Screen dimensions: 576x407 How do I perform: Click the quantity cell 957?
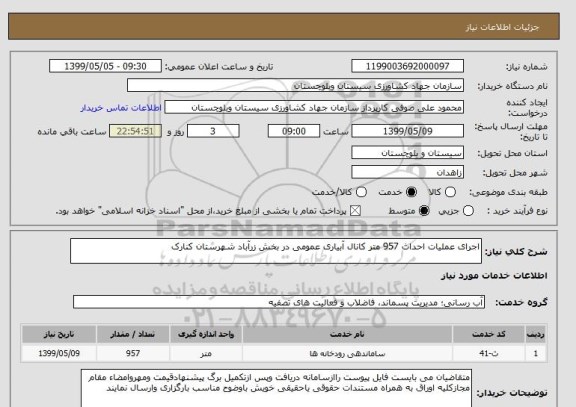(133, 353)
